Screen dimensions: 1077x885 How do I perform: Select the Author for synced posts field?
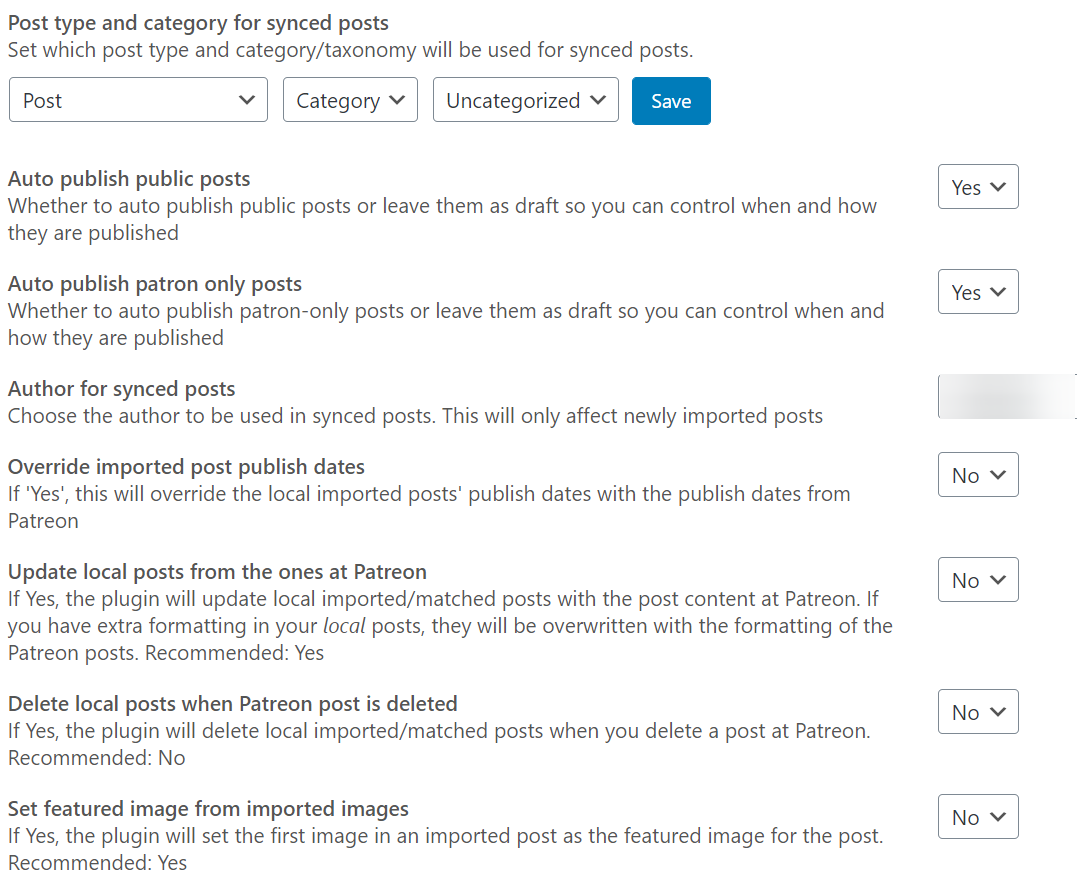(1005, 396)
